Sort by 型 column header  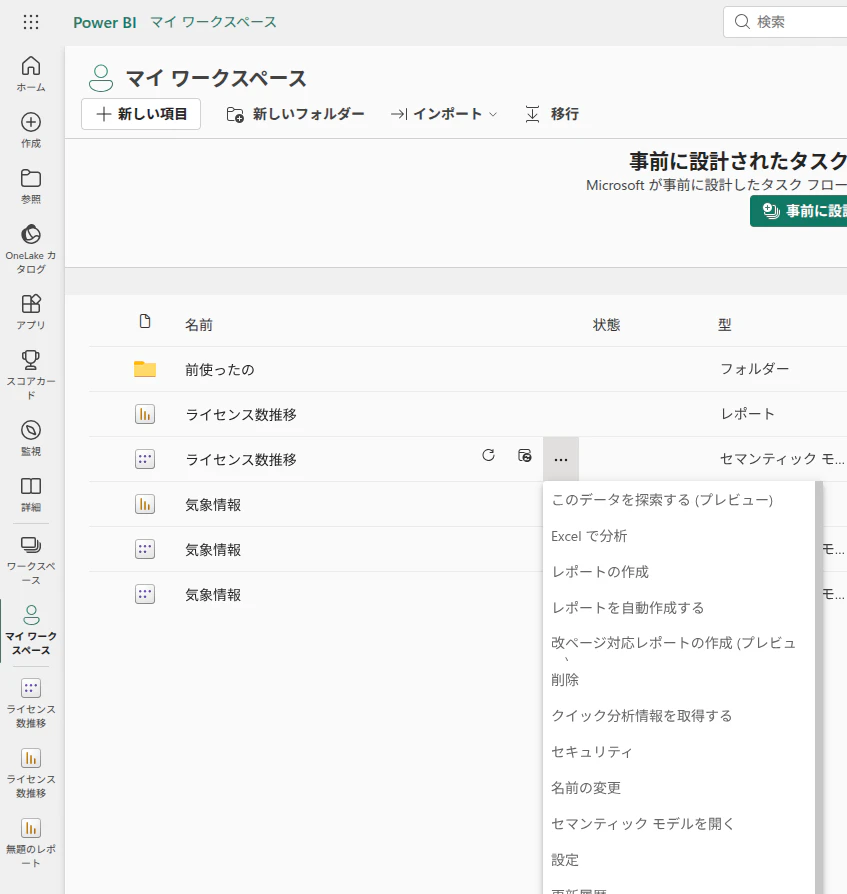pyautogui.click(x=724, y=325)
